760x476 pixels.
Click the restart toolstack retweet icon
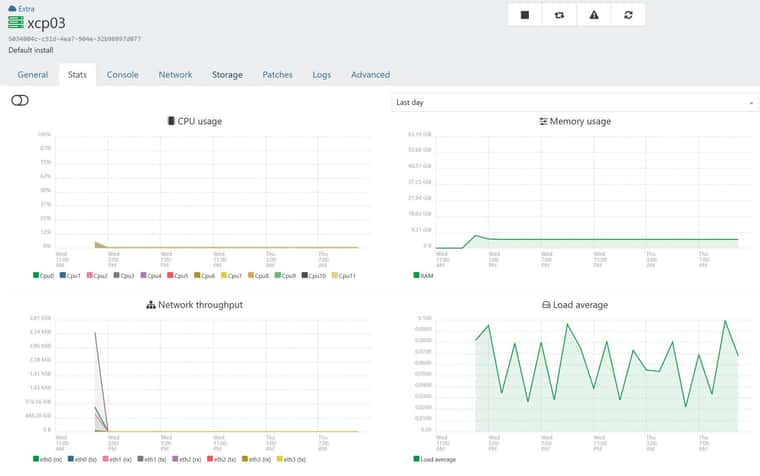click(559, 15)
